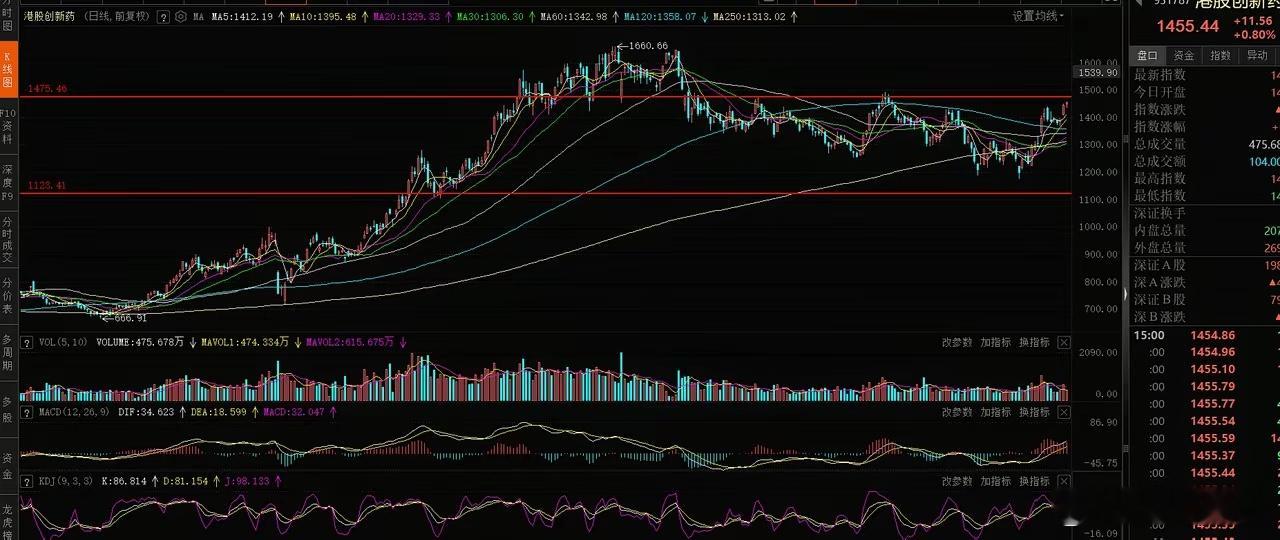Screen dimensions: 1280x540
Task: Click the K:86.814 value
Action: pyautogui.click(x=126, y=481)
